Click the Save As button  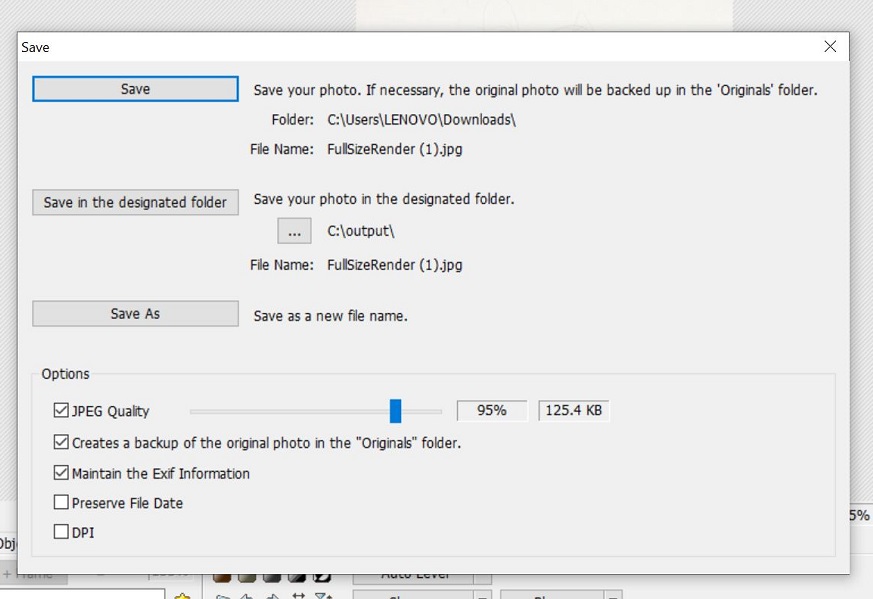135,314
